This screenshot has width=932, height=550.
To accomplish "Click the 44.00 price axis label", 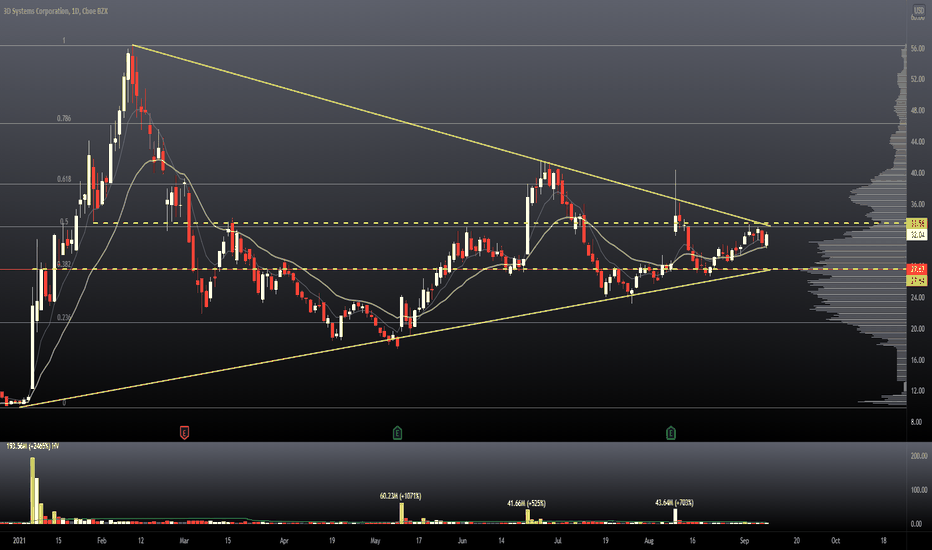I will (x=917, y=142).
